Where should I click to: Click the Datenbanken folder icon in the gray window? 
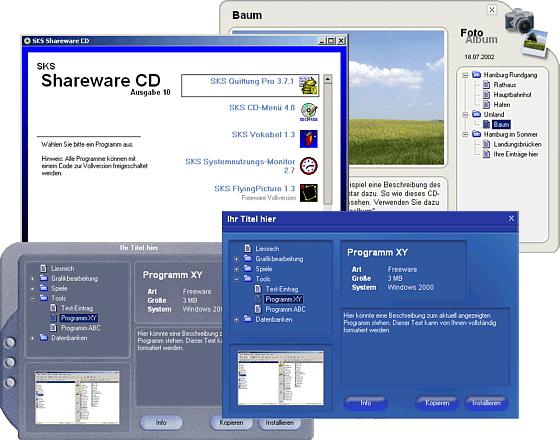coord(44,338)
